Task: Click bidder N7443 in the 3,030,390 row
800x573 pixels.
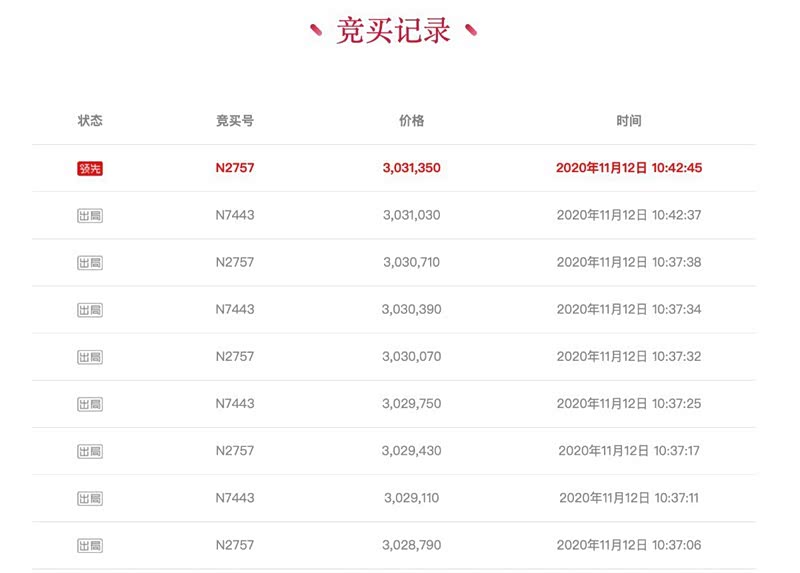Action: (235, 310)
